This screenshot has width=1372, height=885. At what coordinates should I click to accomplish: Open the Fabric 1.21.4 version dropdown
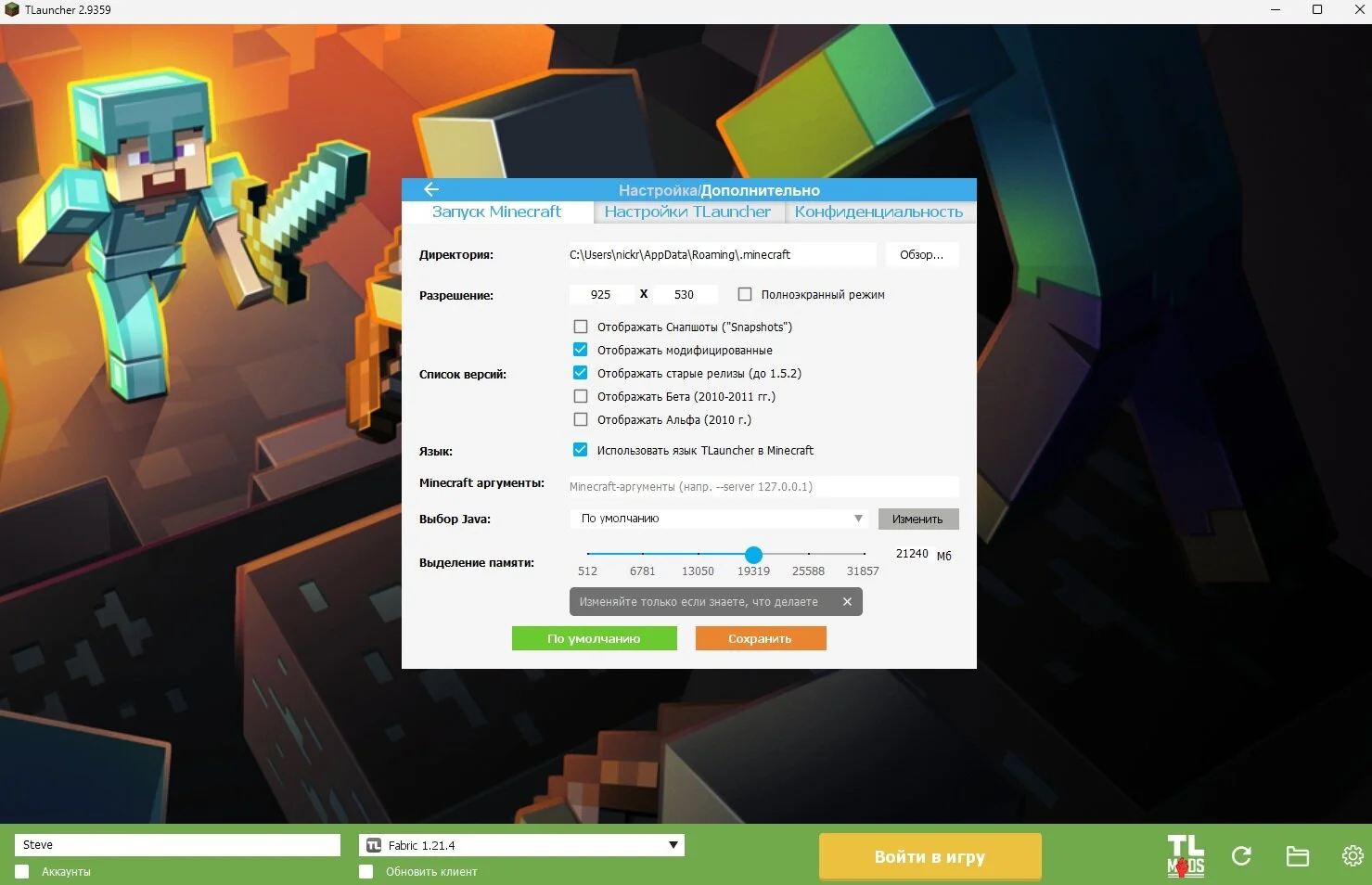[x=673, y=845]
